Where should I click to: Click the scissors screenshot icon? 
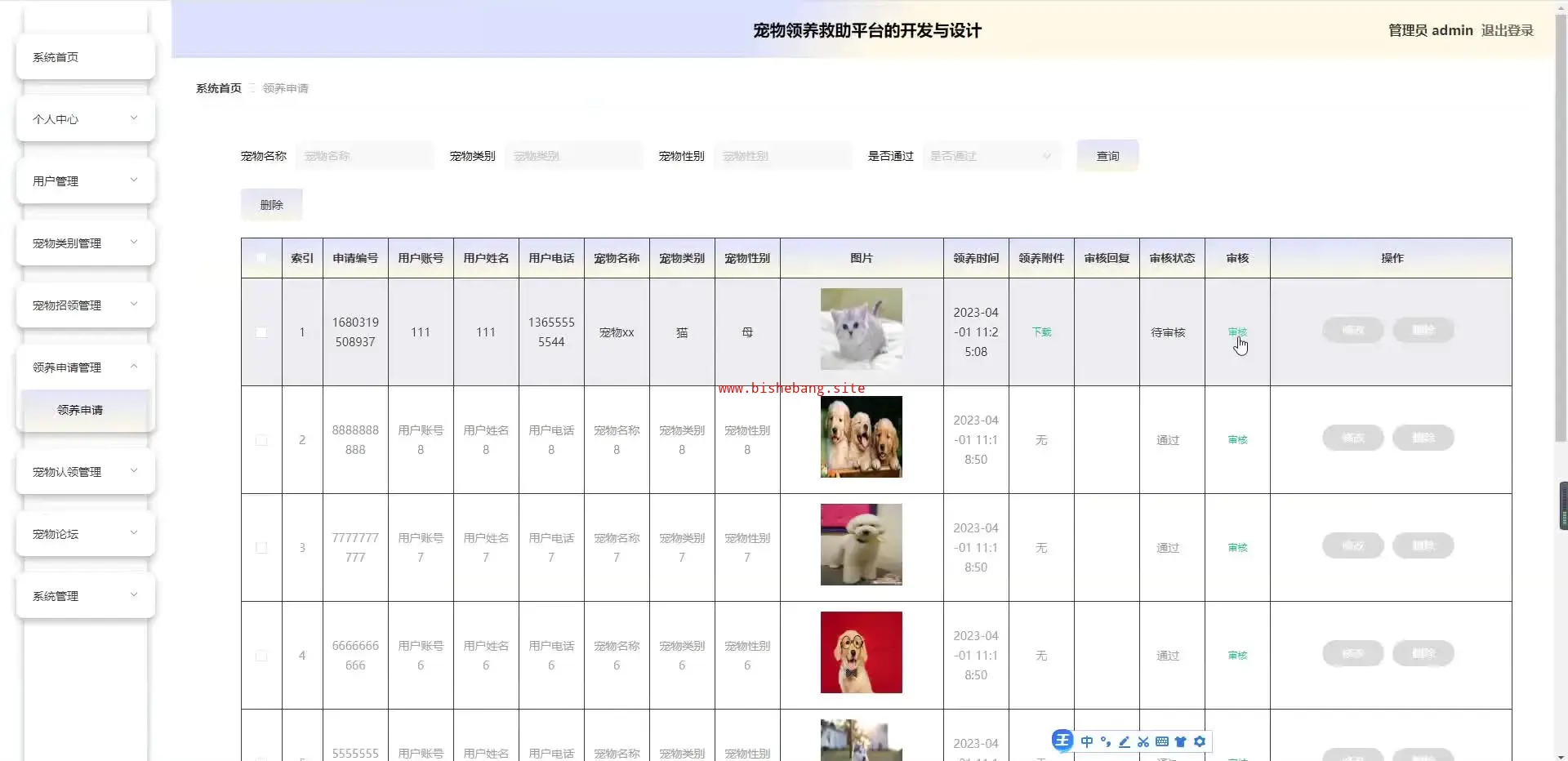(1143, 741)
